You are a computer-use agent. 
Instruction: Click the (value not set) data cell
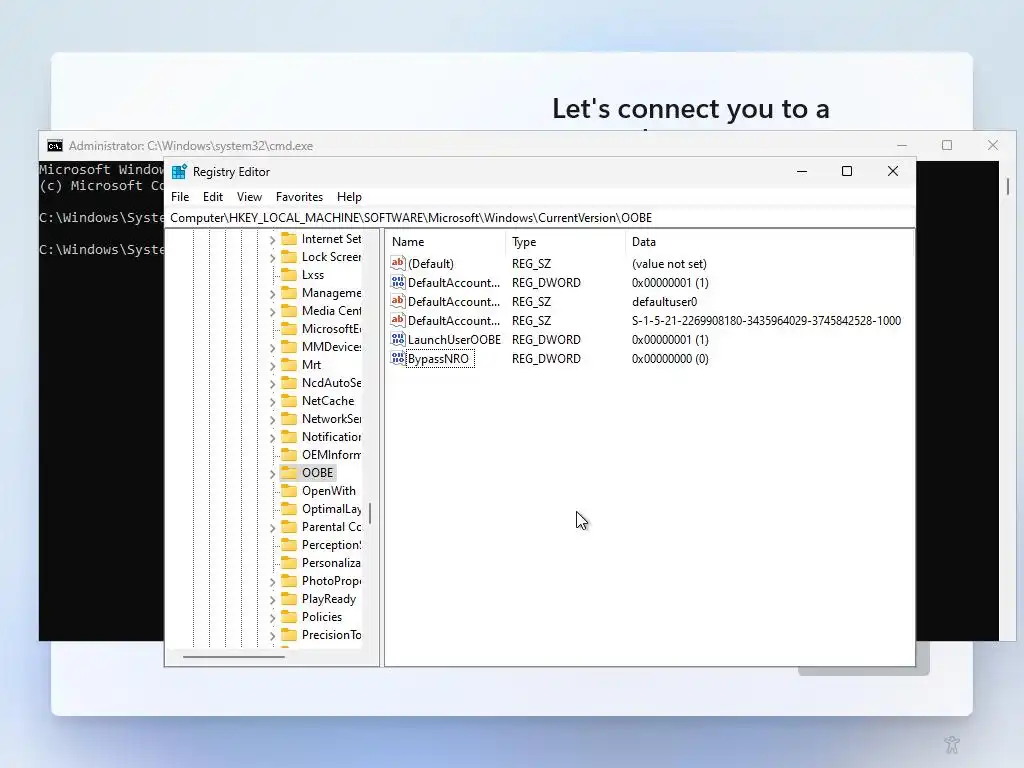tap(669, 264)
